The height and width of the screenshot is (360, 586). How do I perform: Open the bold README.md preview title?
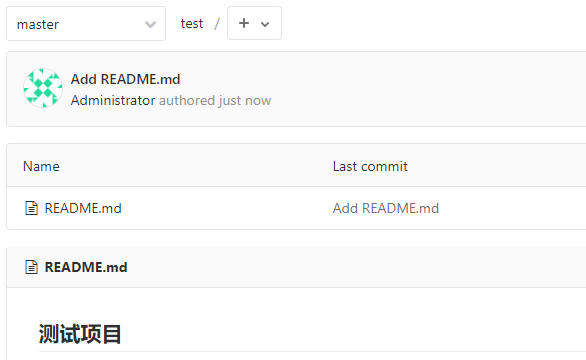[86, 267]
